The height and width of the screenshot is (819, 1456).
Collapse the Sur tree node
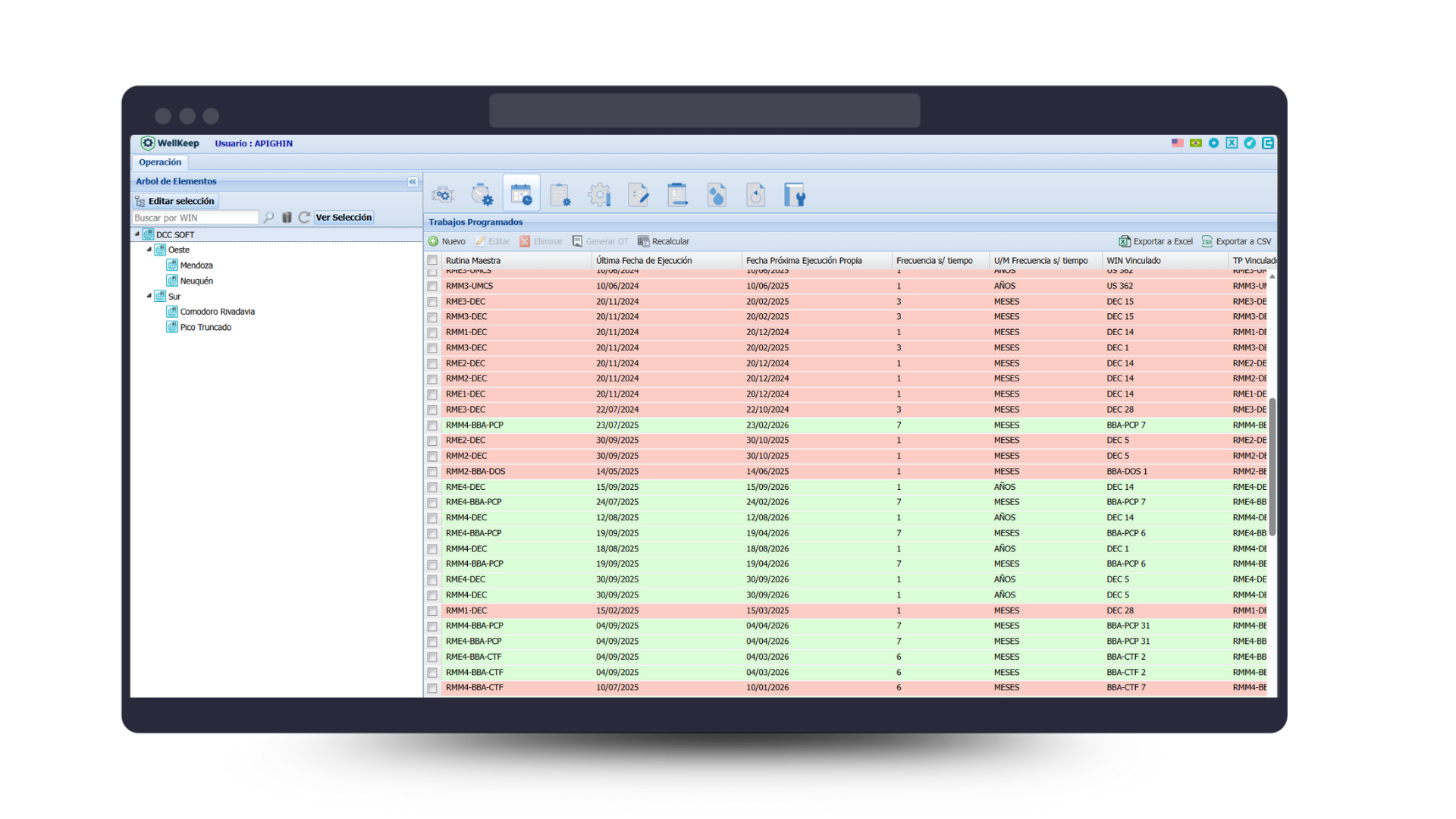click(149, 296)
